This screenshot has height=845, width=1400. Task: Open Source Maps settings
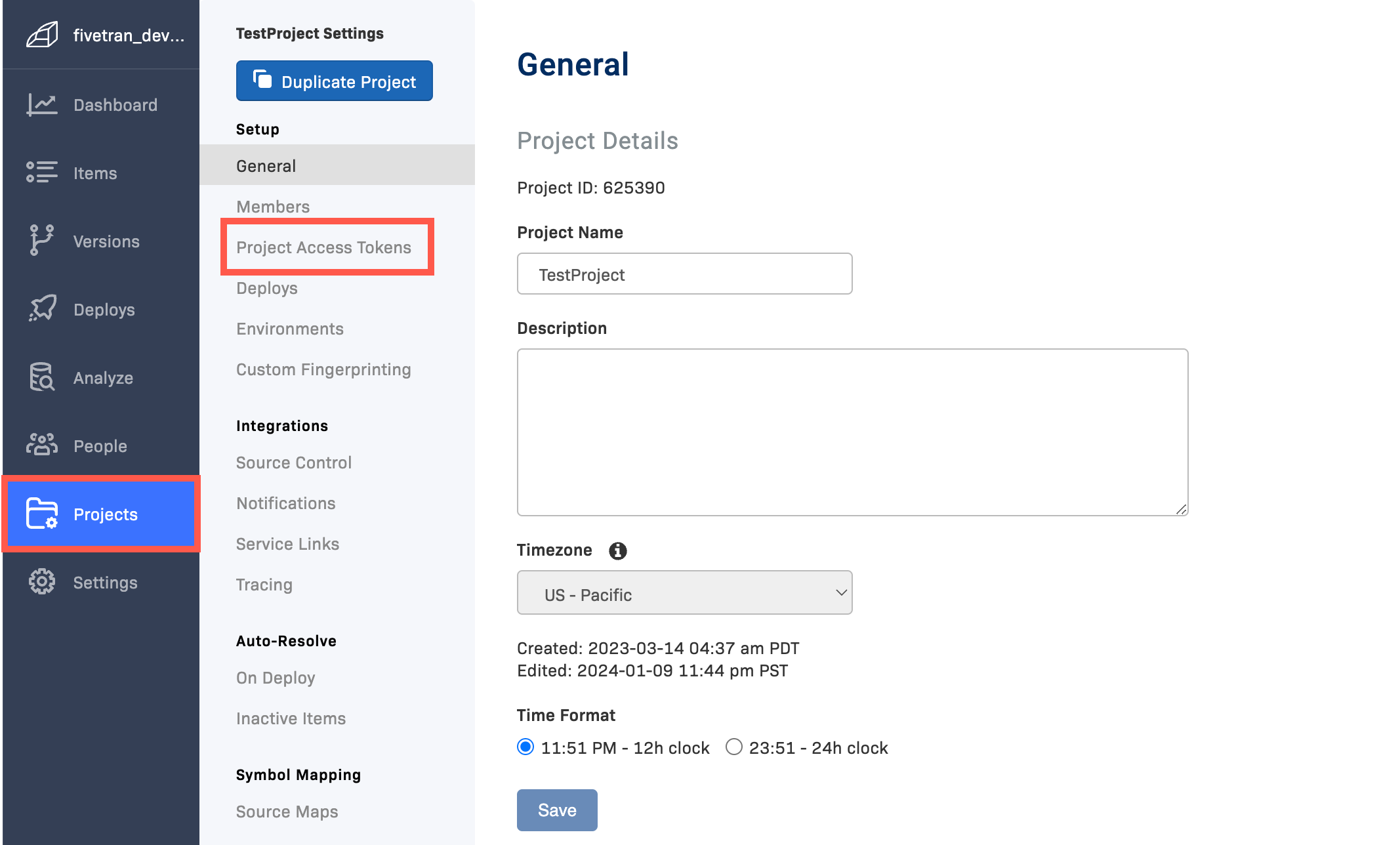pos(287,812)
